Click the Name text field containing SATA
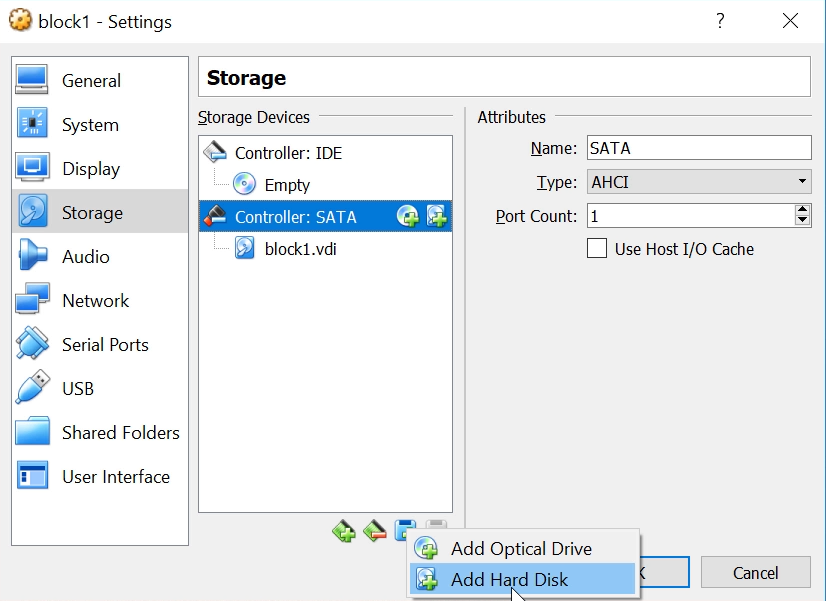The height and width of the screenshot is (601, 826). pyautogui.click(x=698, y=148)
